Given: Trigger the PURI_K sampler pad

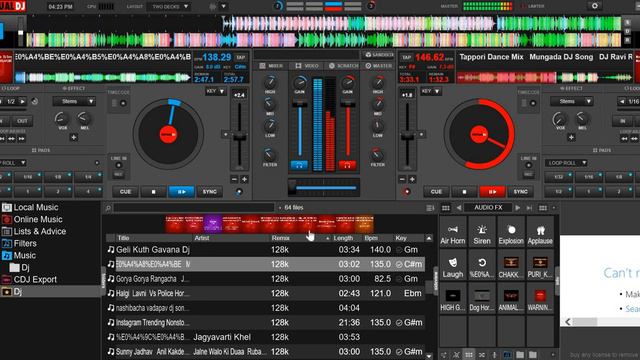Looking at the screenshot, I should click(540, 266).
